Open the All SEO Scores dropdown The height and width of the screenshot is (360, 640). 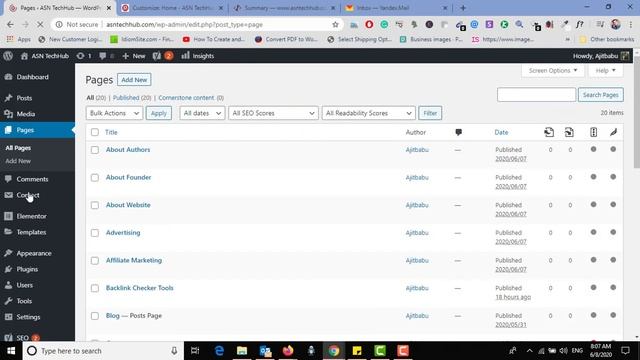coord(273,113)
